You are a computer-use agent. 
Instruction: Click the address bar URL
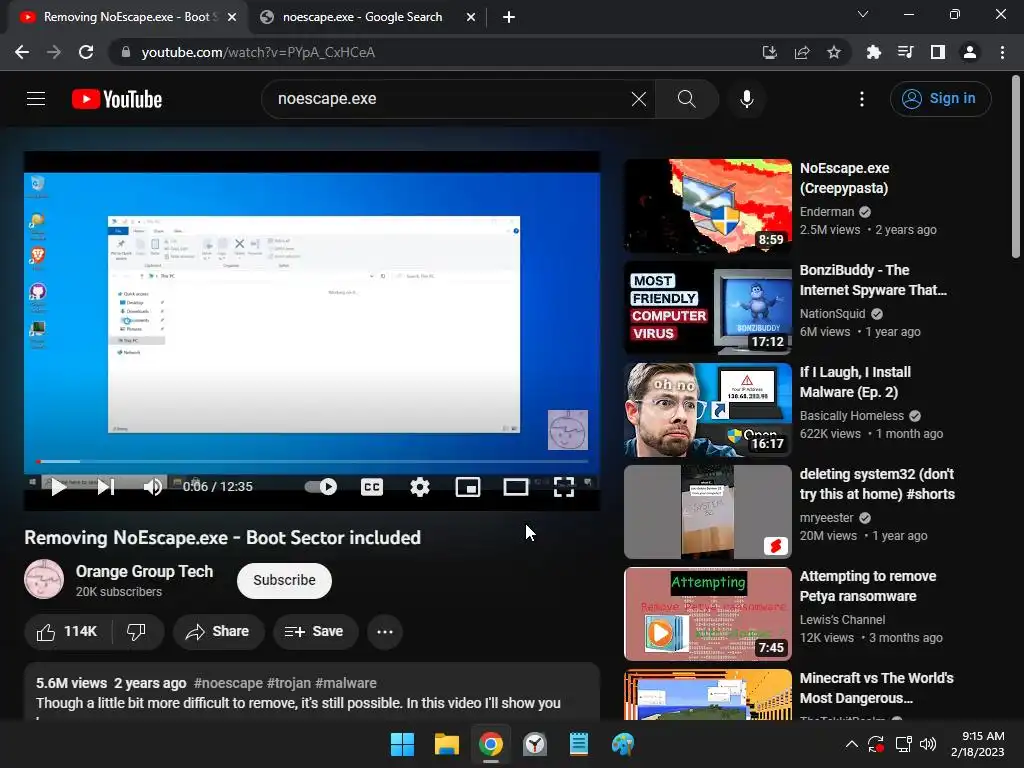pyautogui.click(x=258, y=52)
